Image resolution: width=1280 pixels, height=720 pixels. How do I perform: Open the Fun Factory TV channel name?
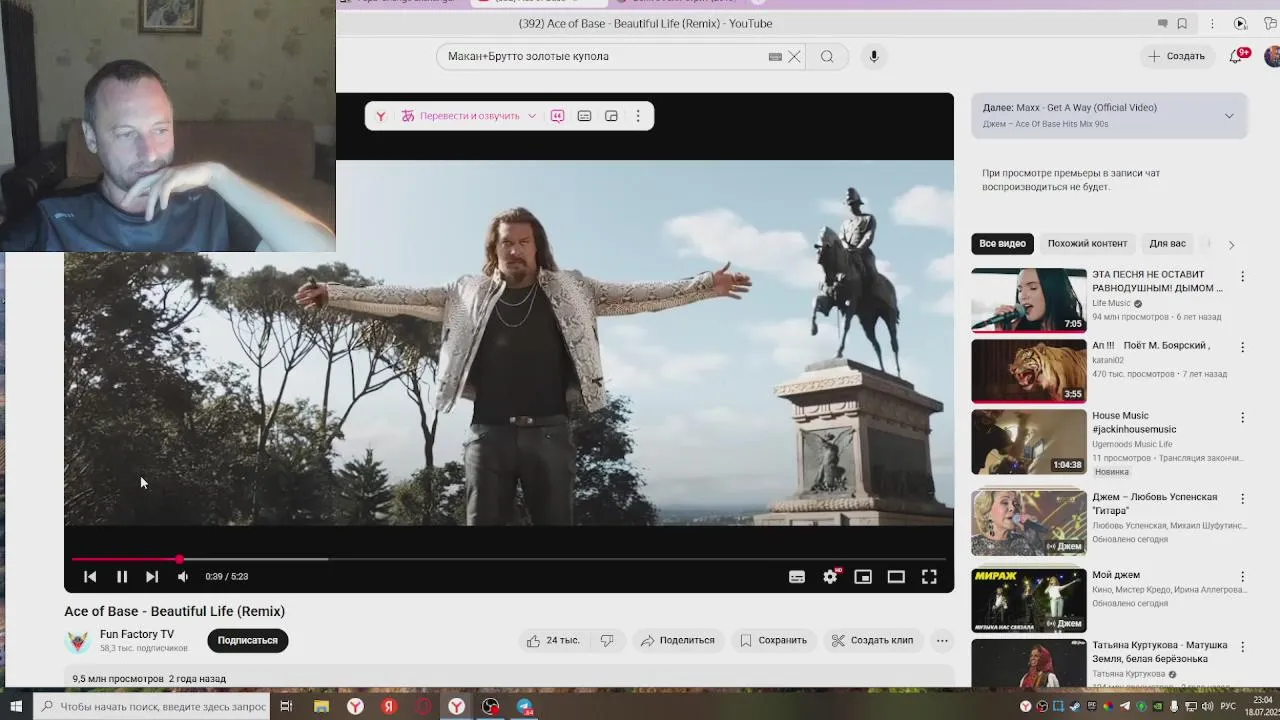pos(137,634)
